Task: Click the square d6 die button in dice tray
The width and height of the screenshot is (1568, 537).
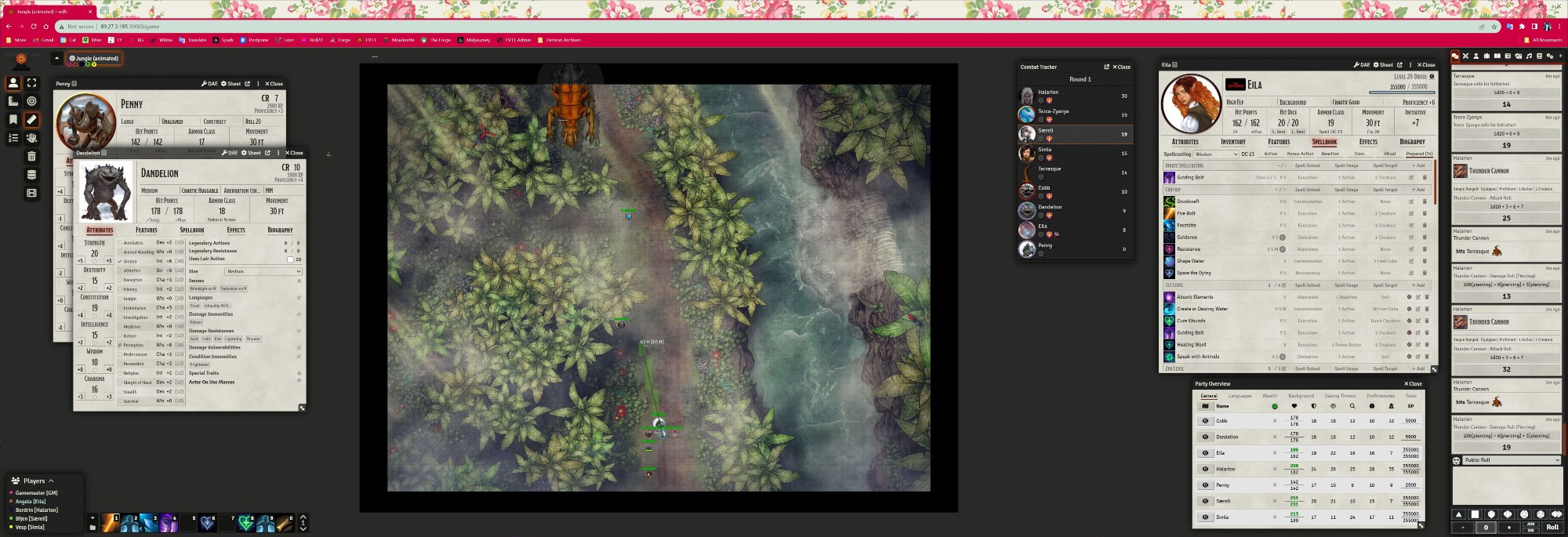Action: click(x=1475, y=514)
